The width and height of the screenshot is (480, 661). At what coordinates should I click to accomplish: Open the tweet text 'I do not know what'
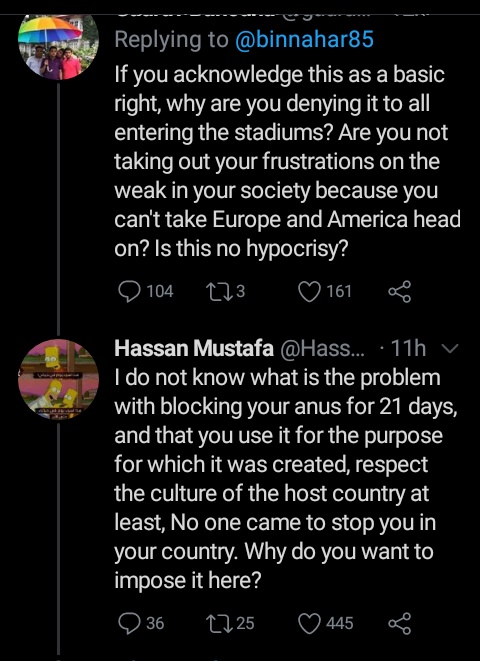click(x=286, y=479)
